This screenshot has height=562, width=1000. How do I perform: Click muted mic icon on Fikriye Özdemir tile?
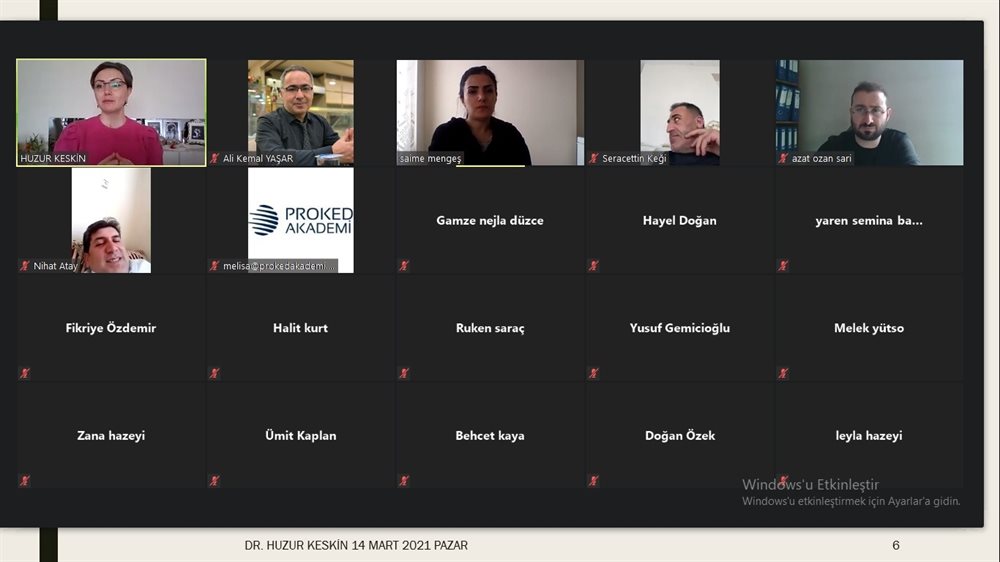[25, 373]
